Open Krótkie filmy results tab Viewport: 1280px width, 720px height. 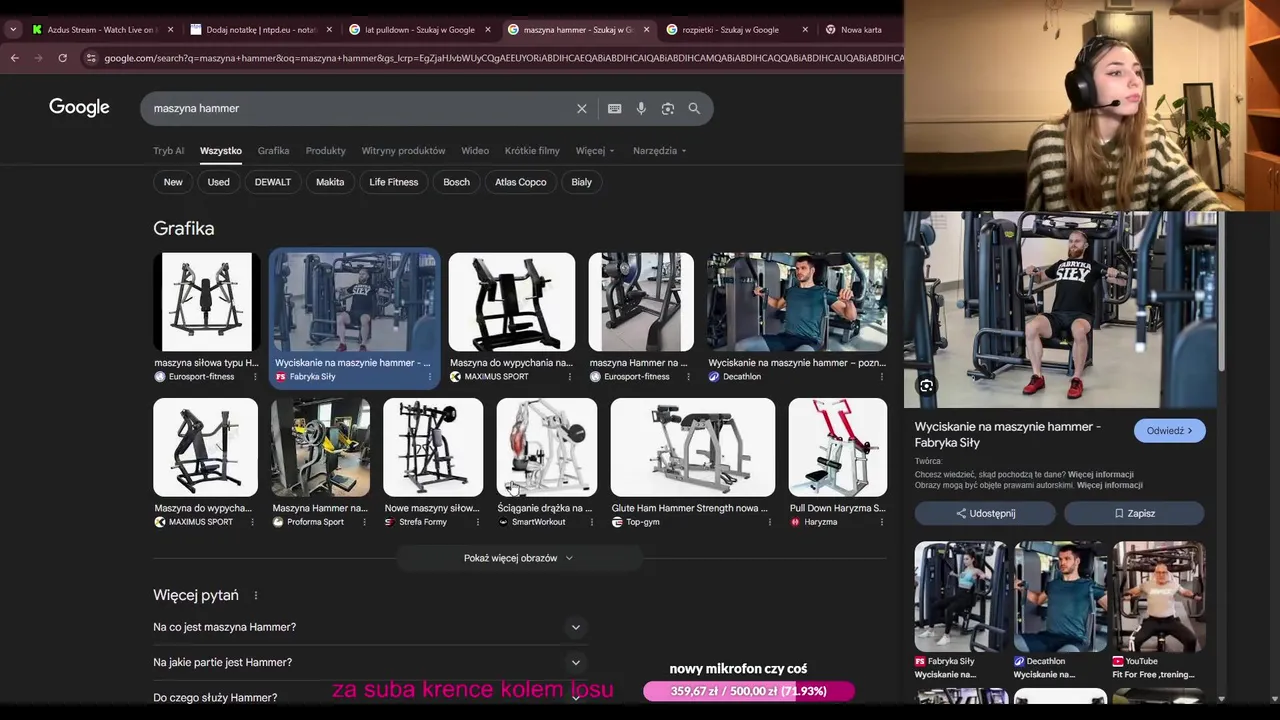click(532, 151)
